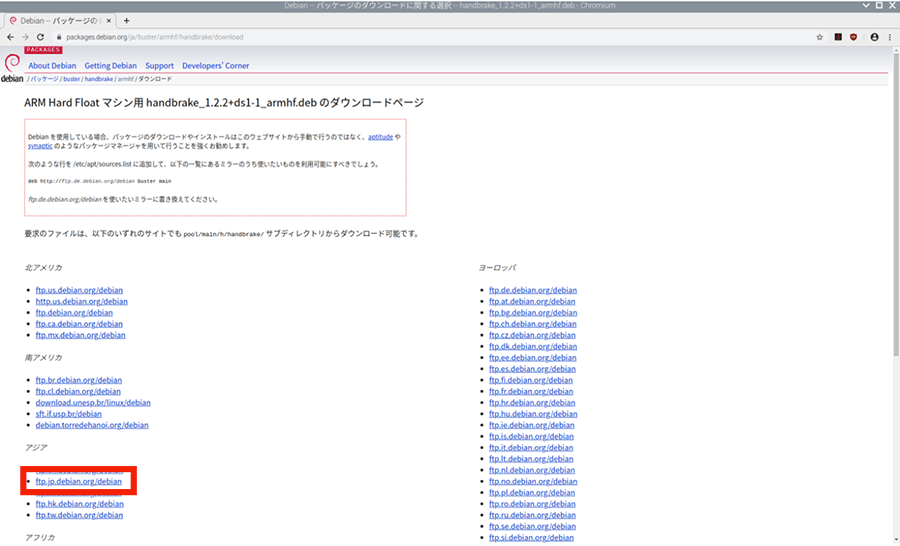Go back using the browser back arrow

[x=10, y=37]
